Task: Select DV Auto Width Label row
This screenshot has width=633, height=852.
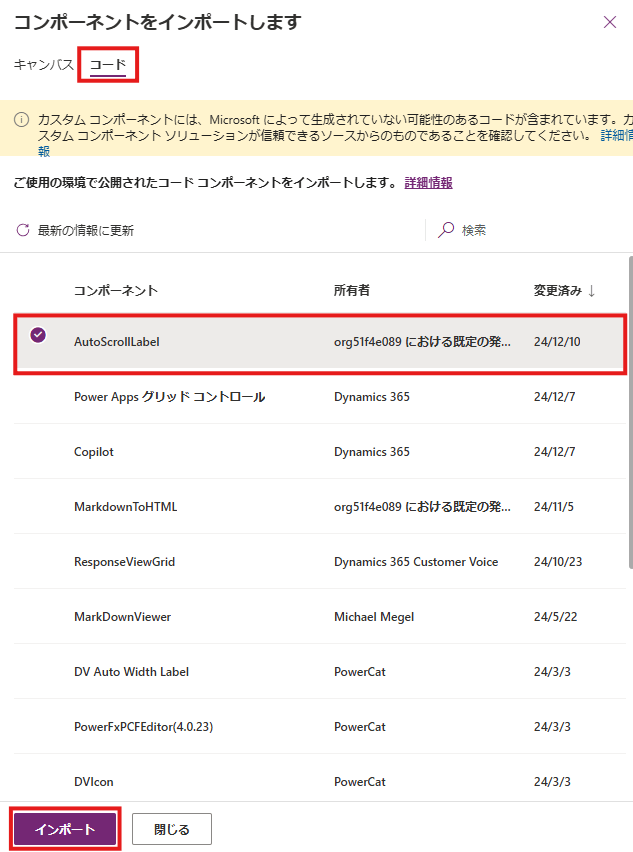Action: click(x=319, y=672)
